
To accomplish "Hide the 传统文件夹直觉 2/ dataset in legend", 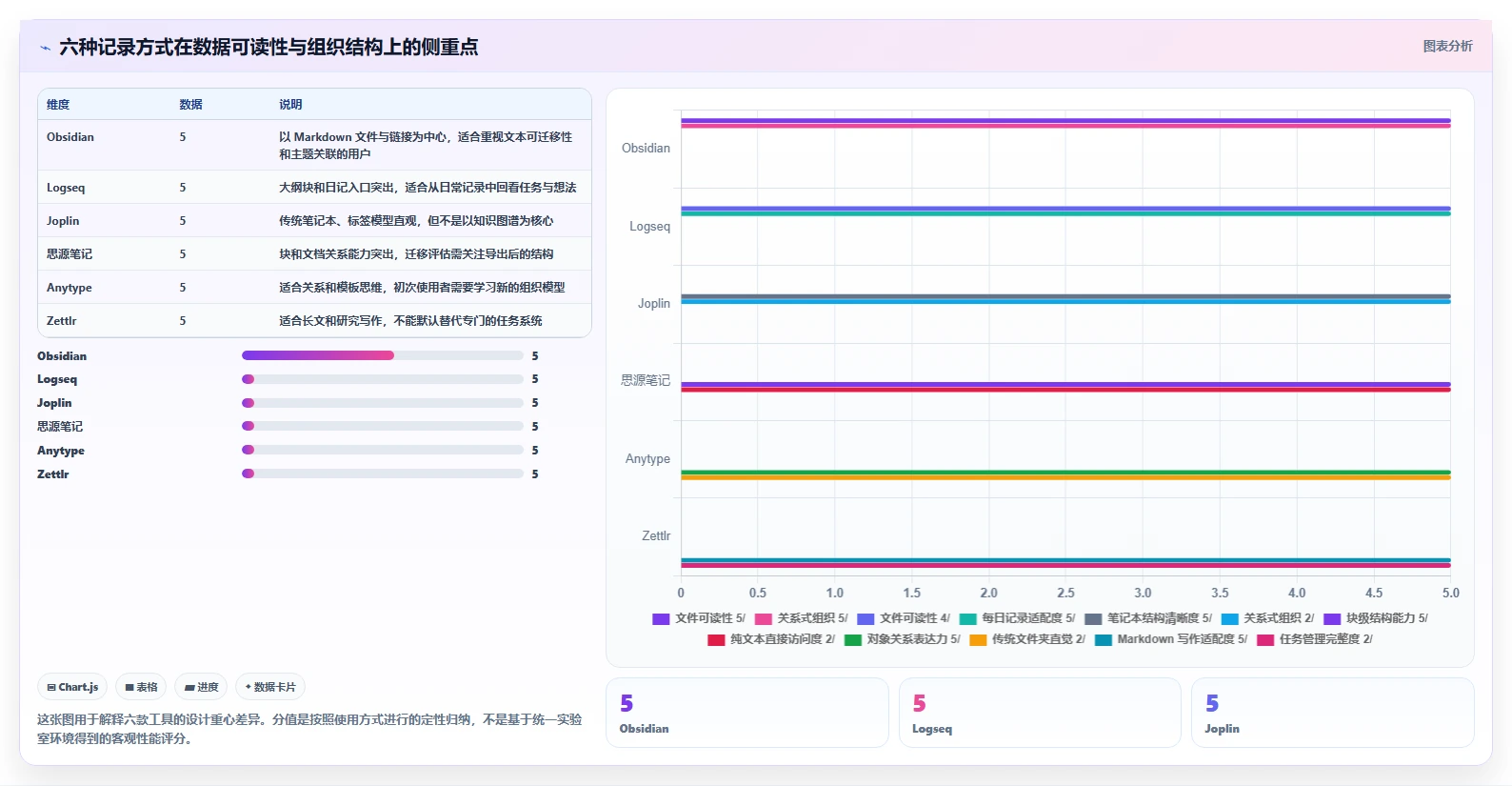I will [1027, 639].
